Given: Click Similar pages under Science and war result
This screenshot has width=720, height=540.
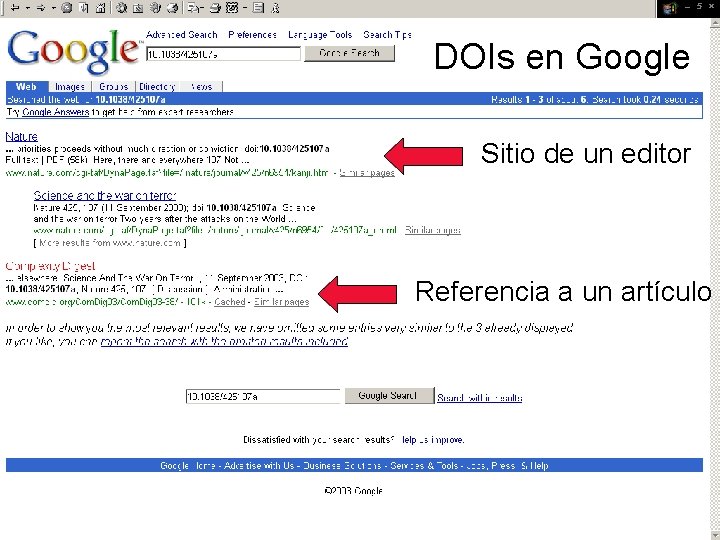Looking at the screenshot, I should coord(433,231).
